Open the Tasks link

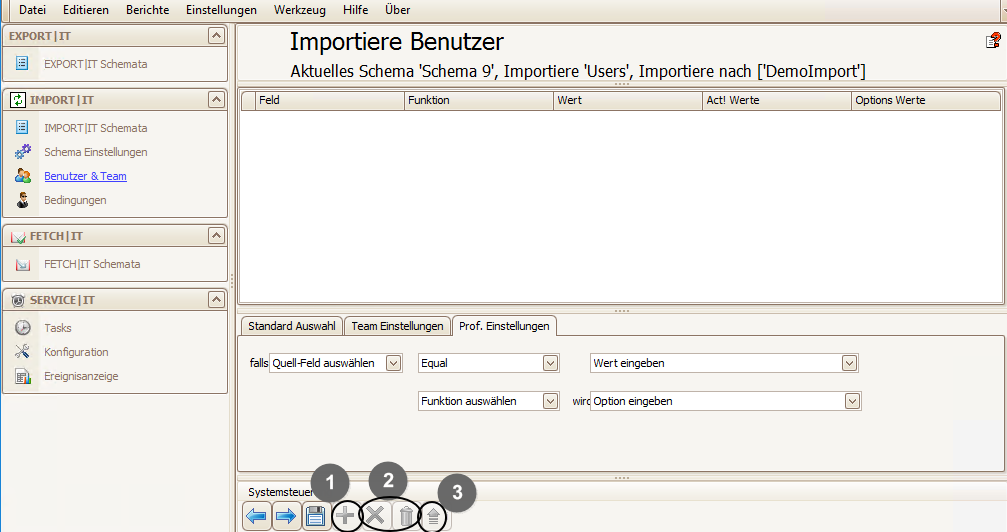(58, 328)
